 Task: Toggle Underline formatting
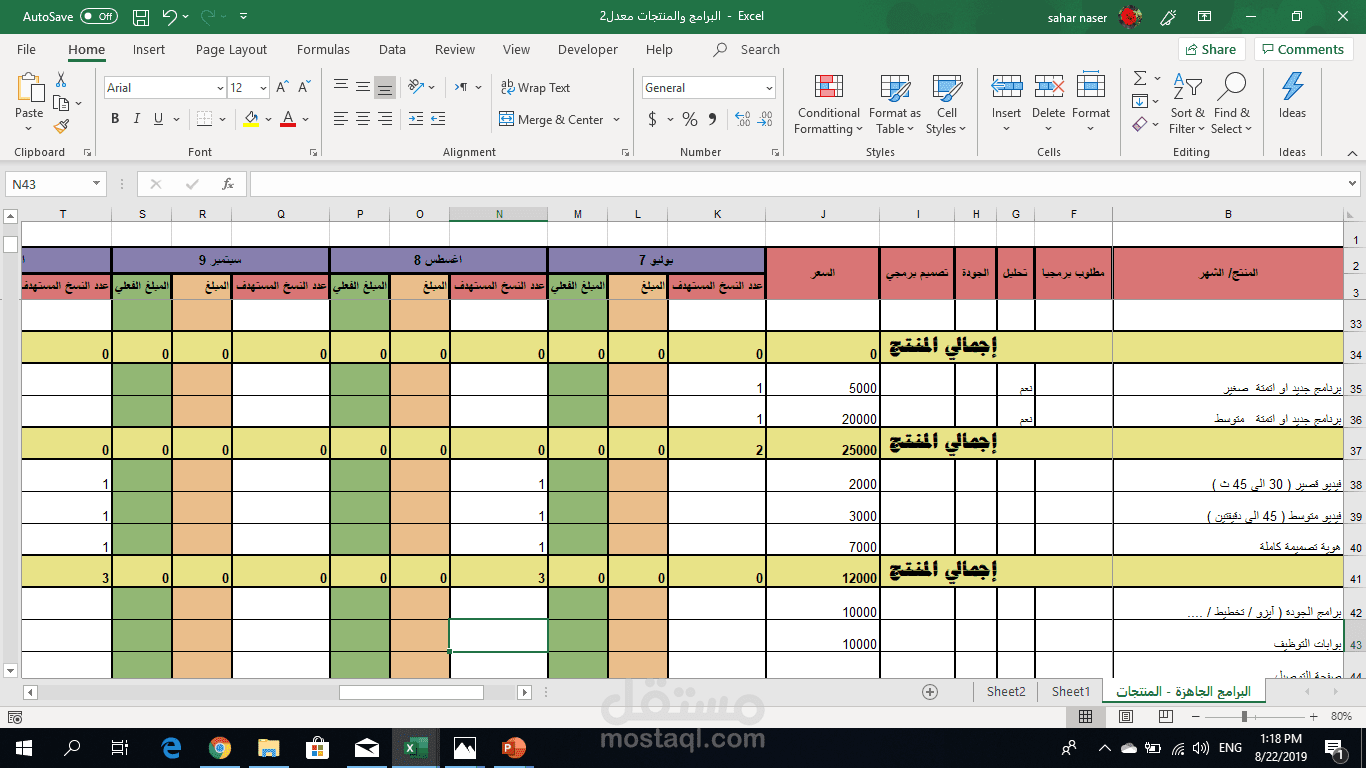(x=159, y=119)
